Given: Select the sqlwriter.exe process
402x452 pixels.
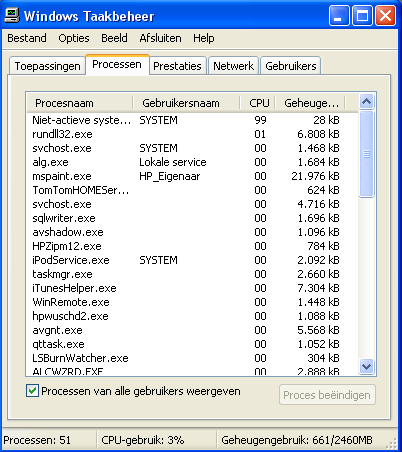Looking at the screenshot, I should [192, 218].
